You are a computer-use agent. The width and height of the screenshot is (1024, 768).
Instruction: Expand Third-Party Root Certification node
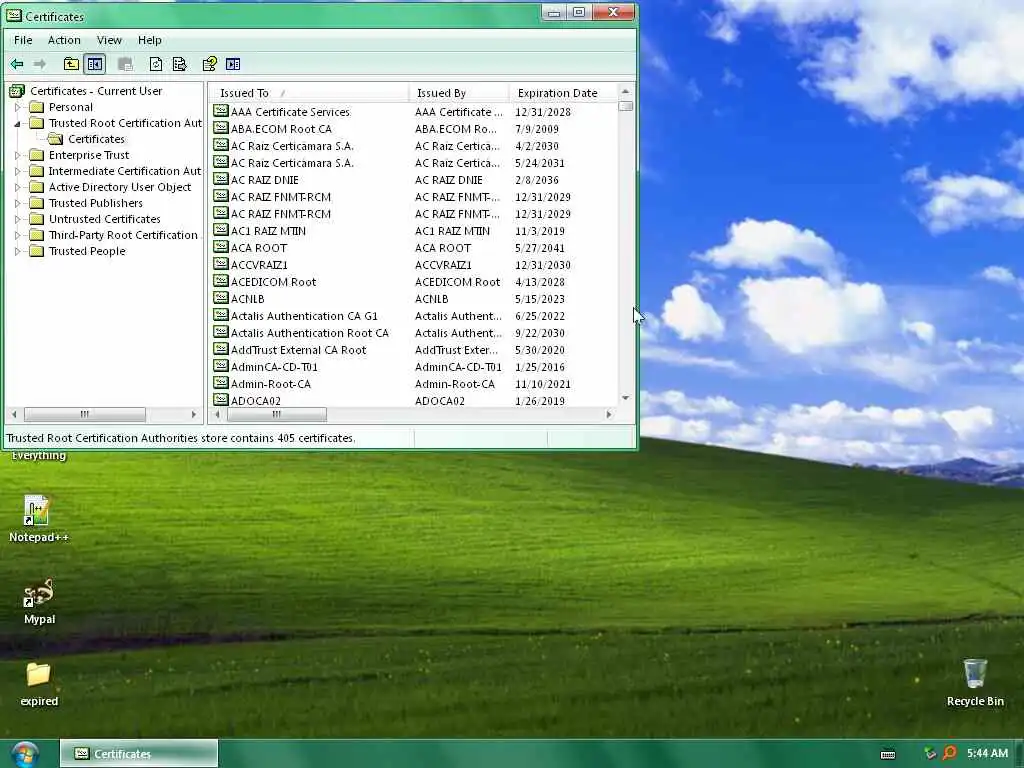pos(18,235)
